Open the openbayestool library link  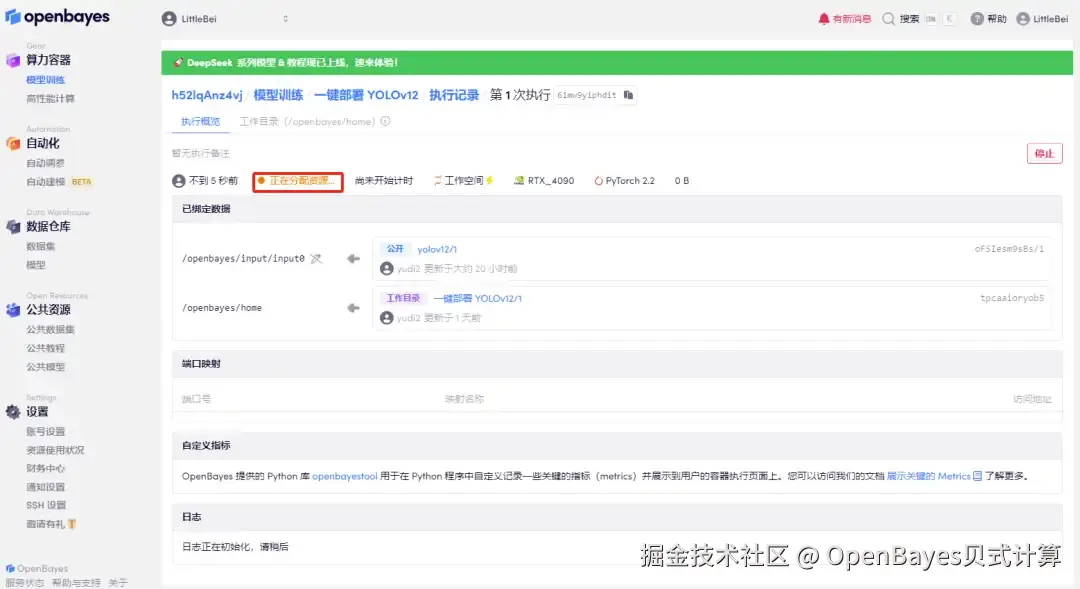344,476
